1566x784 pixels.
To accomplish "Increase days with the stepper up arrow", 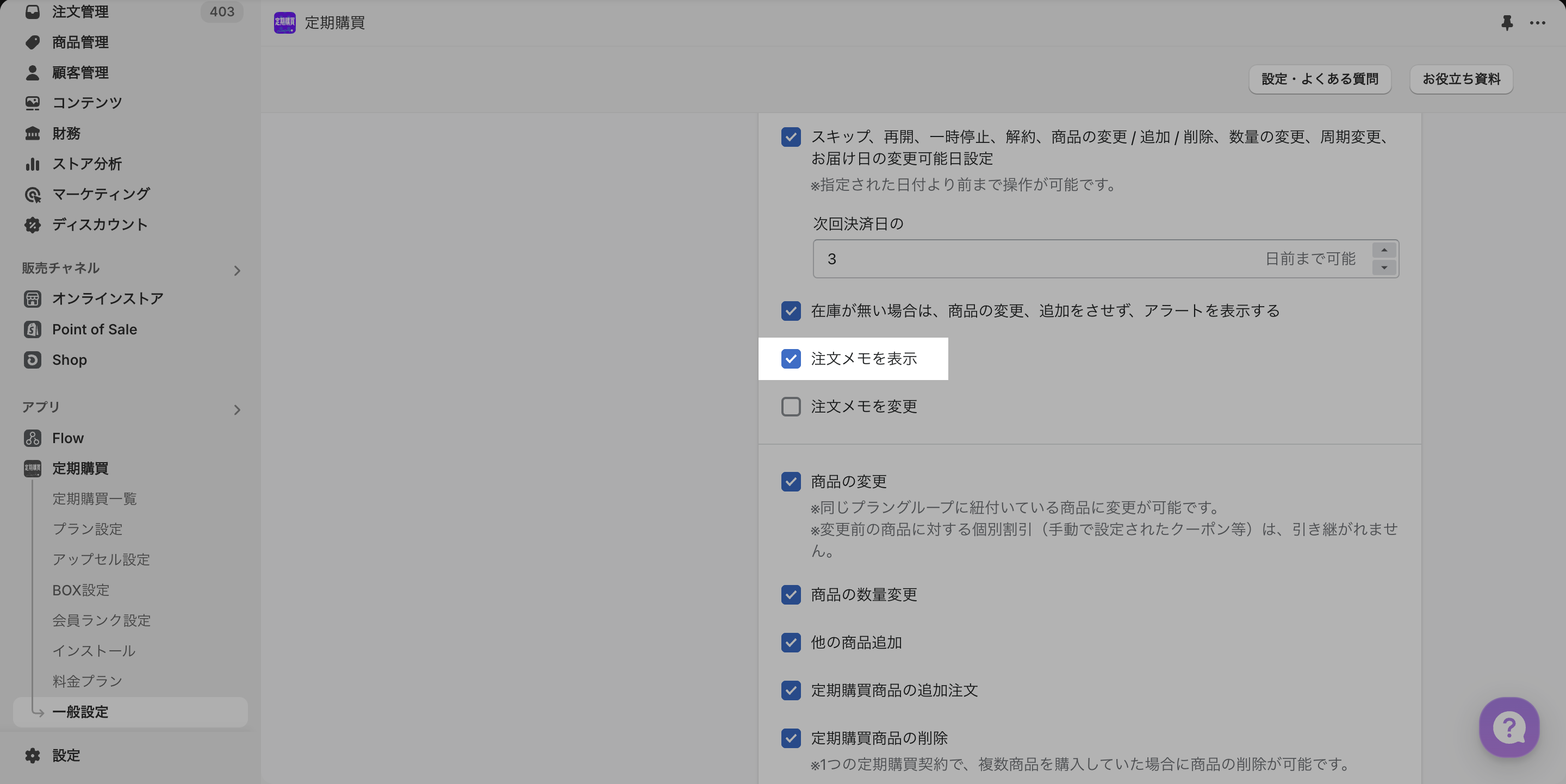I will [x=1384, y=251].
